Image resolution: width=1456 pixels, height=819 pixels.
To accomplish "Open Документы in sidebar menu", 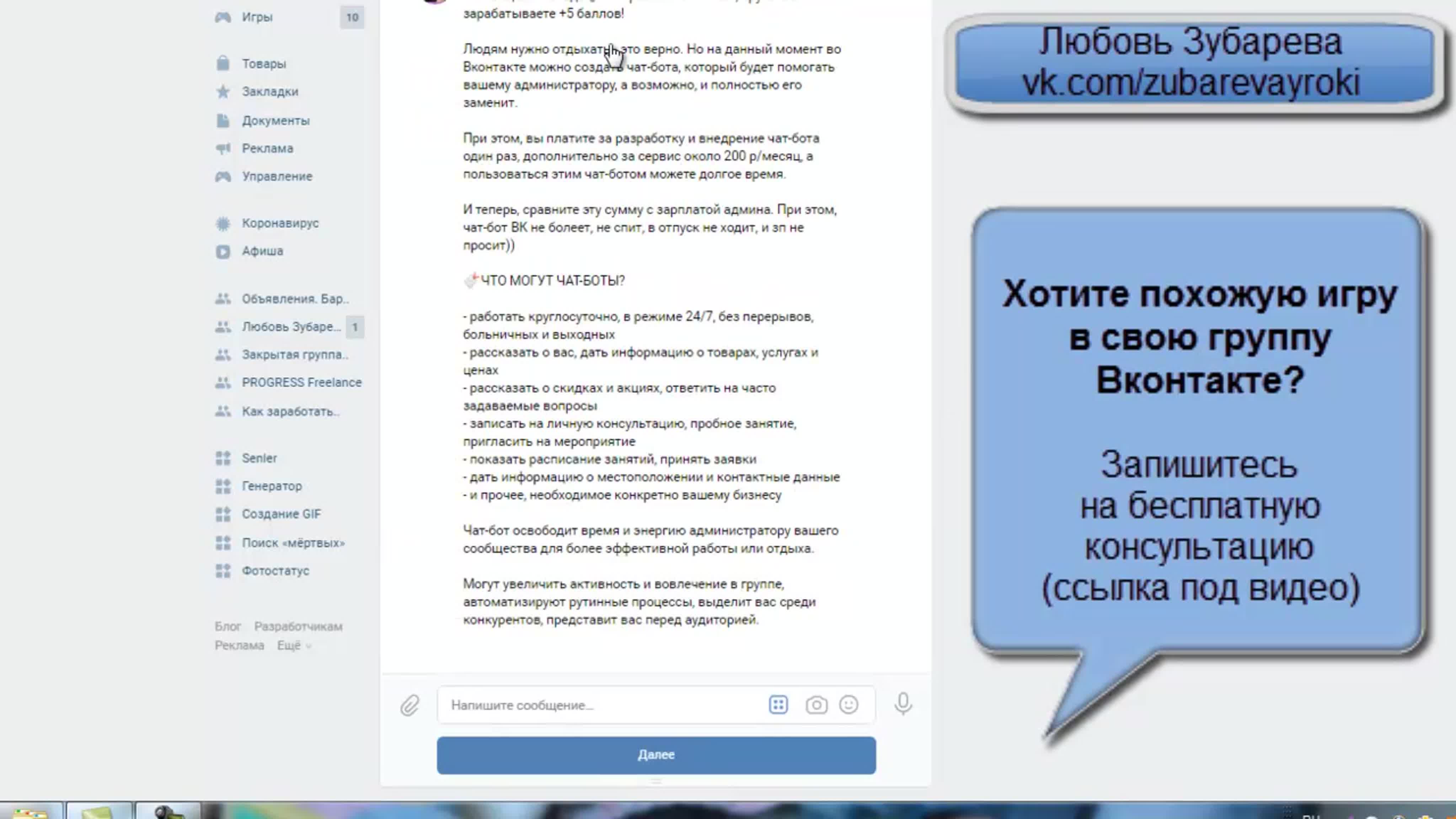I will pos(276,121).
